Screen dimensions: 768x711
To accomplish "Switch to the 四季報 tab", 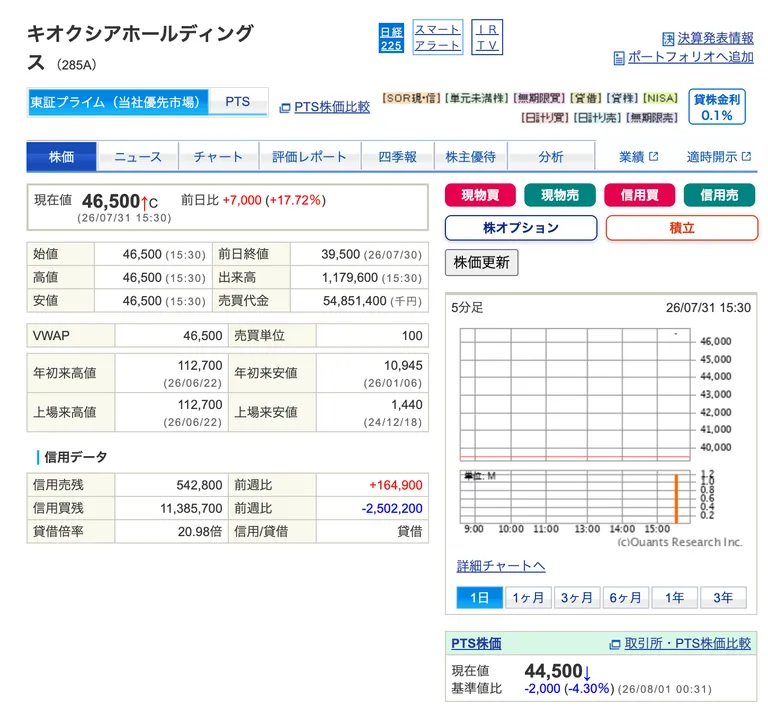I will (x=397, y=157).
